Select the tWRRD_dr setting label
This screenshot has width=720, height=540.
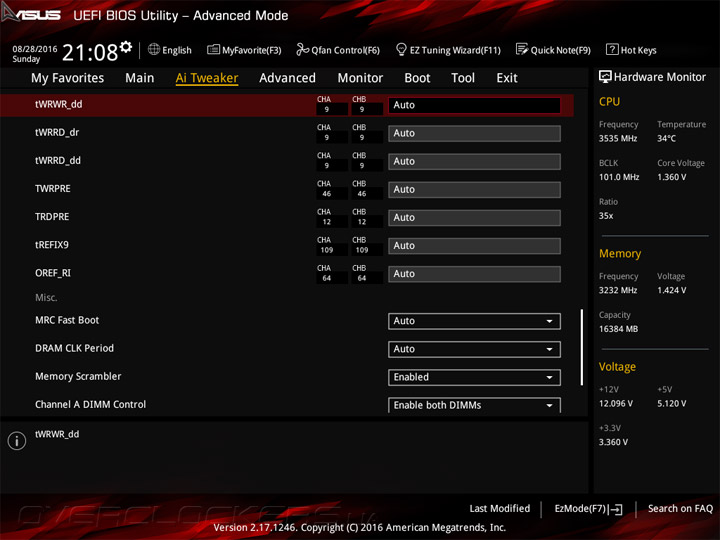coord(57,132)
